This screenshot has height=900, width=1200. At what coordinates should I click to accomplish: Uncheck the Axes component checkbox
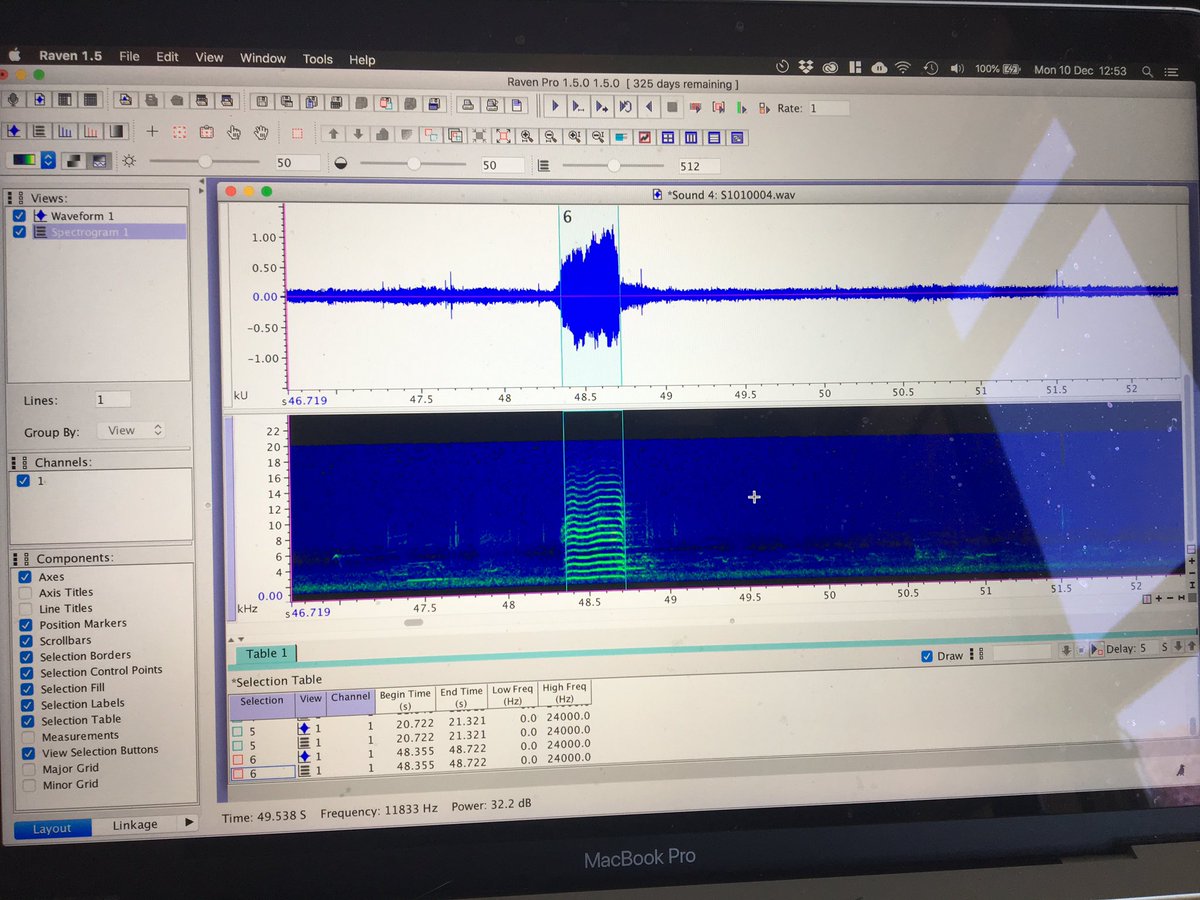(24, 577)
